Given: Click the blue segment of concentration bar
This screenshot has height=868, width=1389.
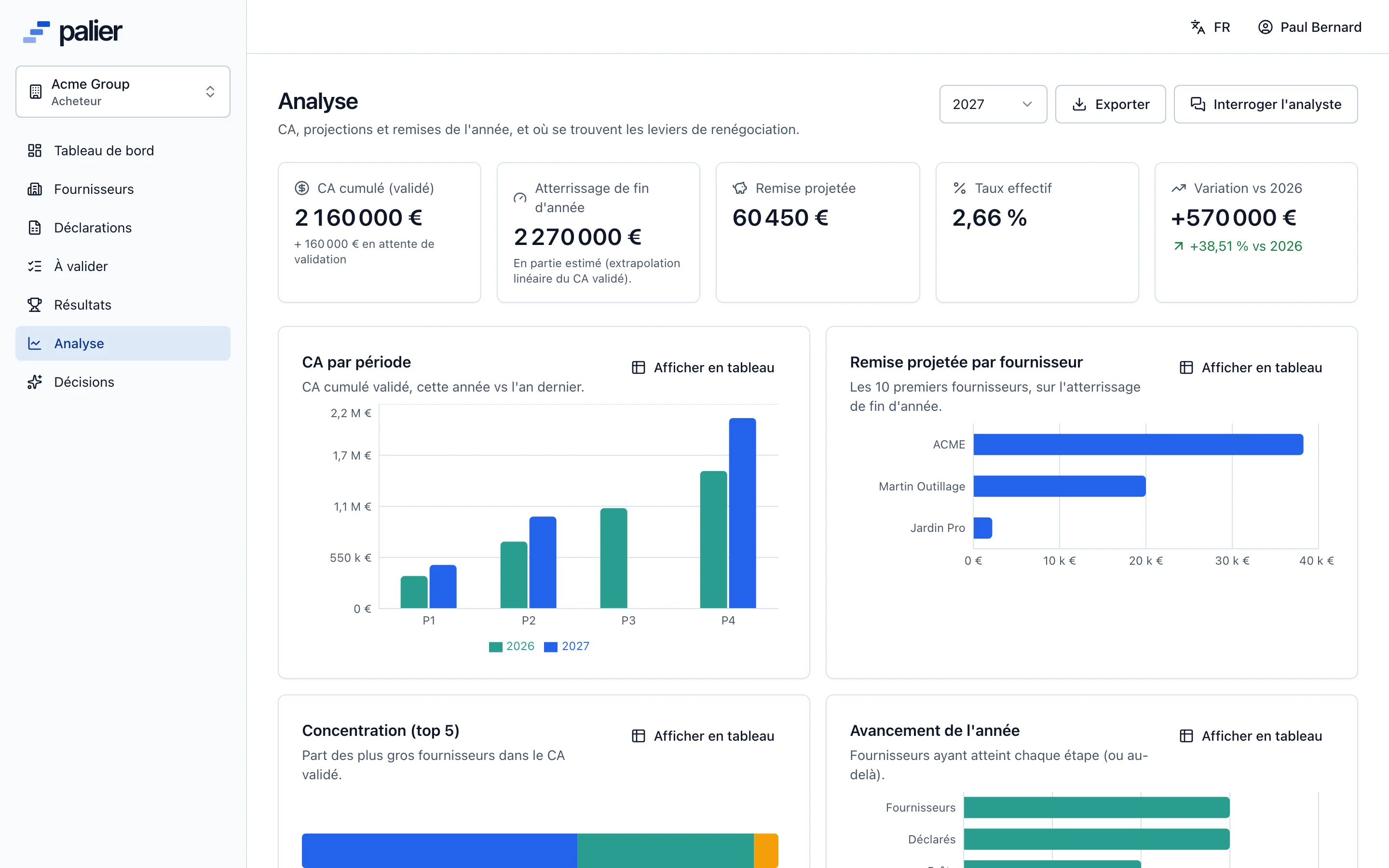Looking at the screenshot, I should point(440,850).
